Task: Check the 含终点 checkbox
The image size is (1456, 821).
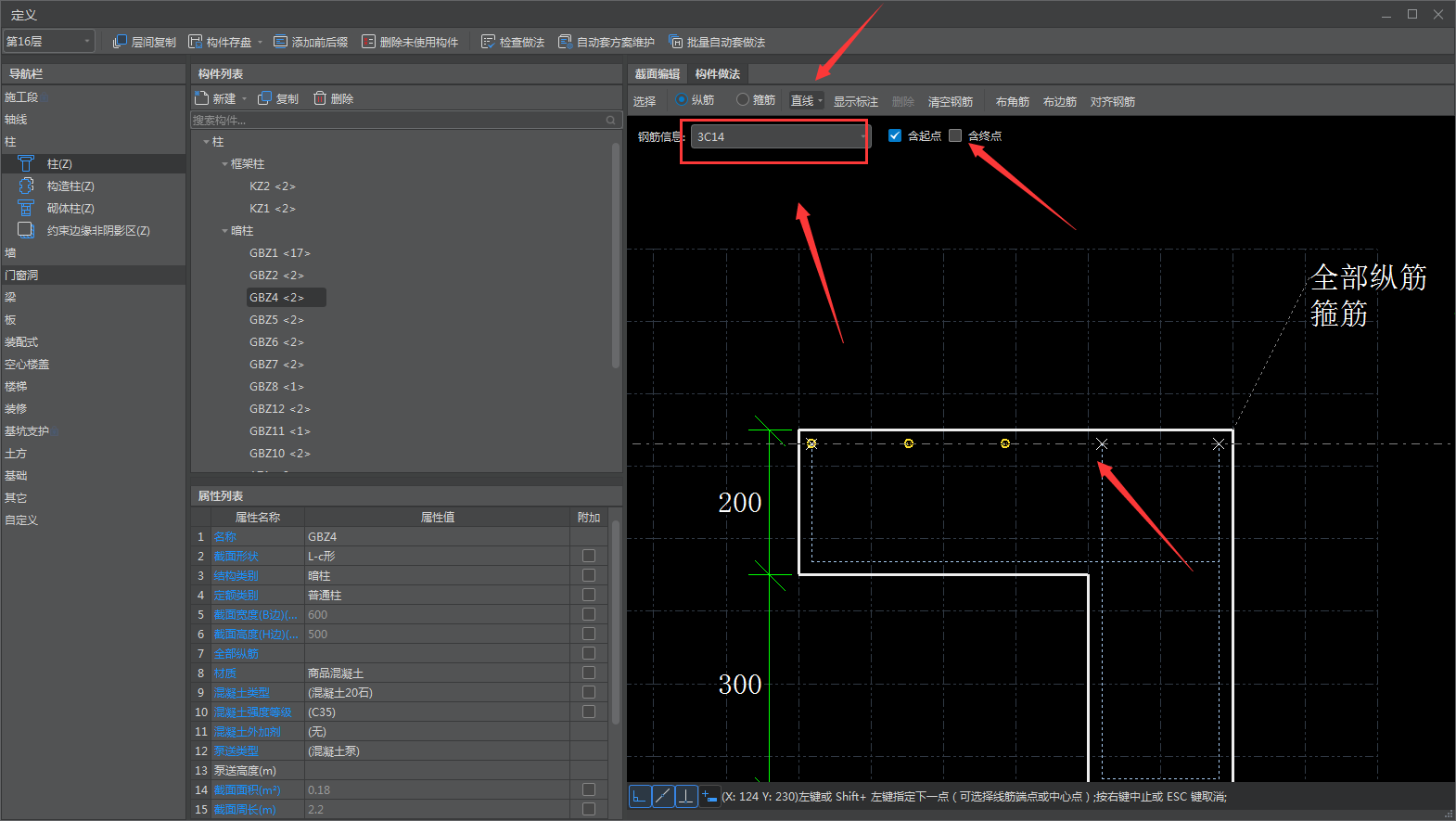Action: [x=955, y=135]
